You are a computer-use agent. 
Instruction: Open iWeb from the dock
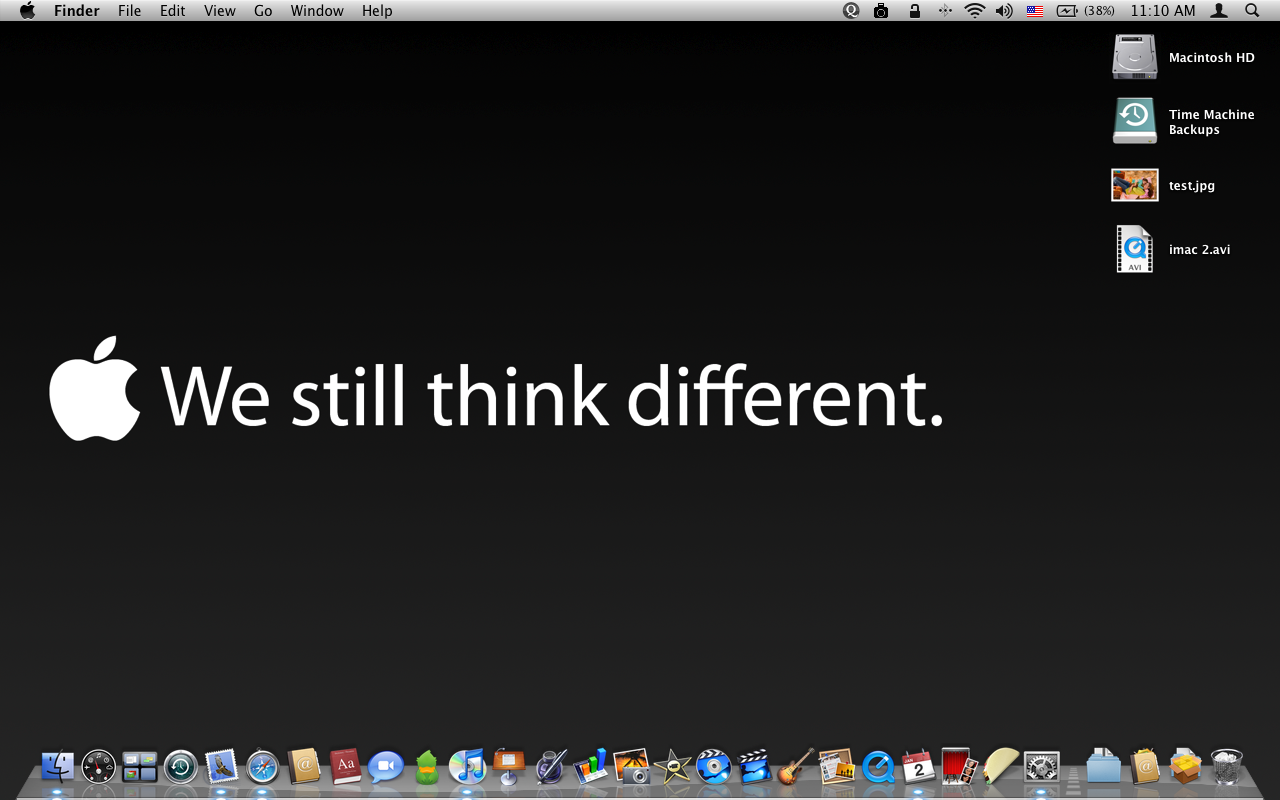pos(837,767)
